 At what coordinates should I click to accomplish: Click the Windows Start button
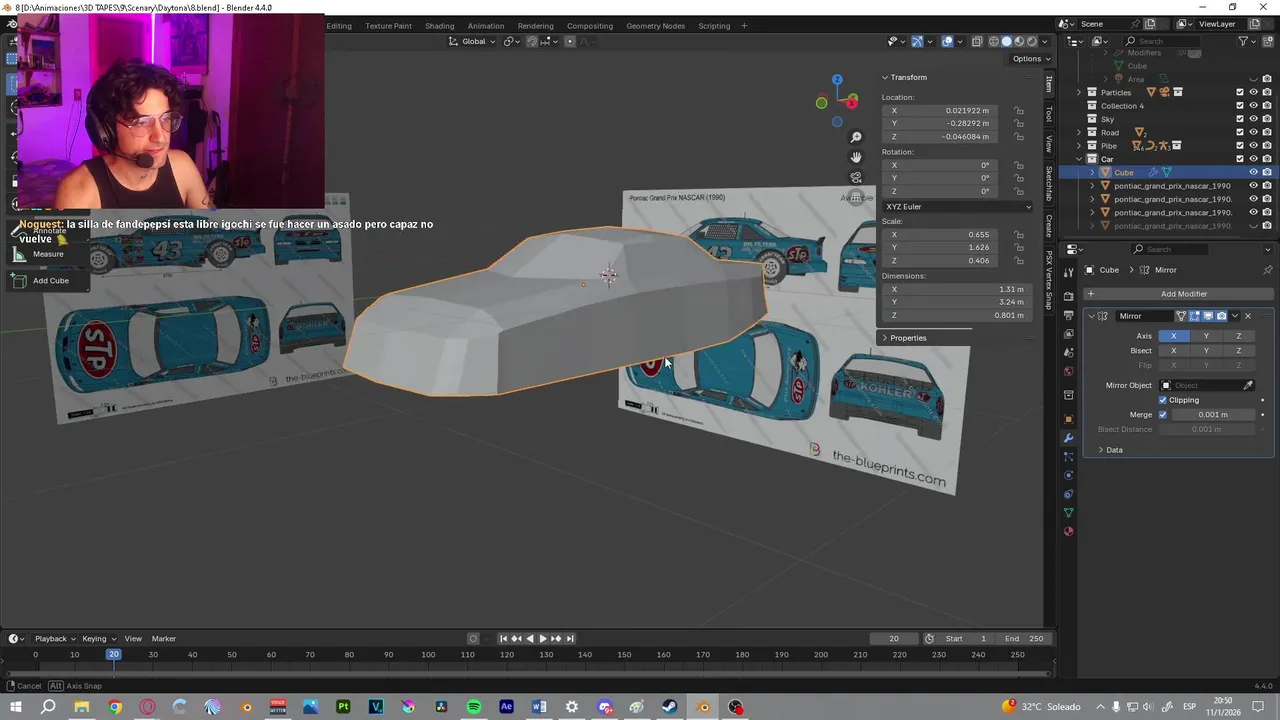(16, 707)
